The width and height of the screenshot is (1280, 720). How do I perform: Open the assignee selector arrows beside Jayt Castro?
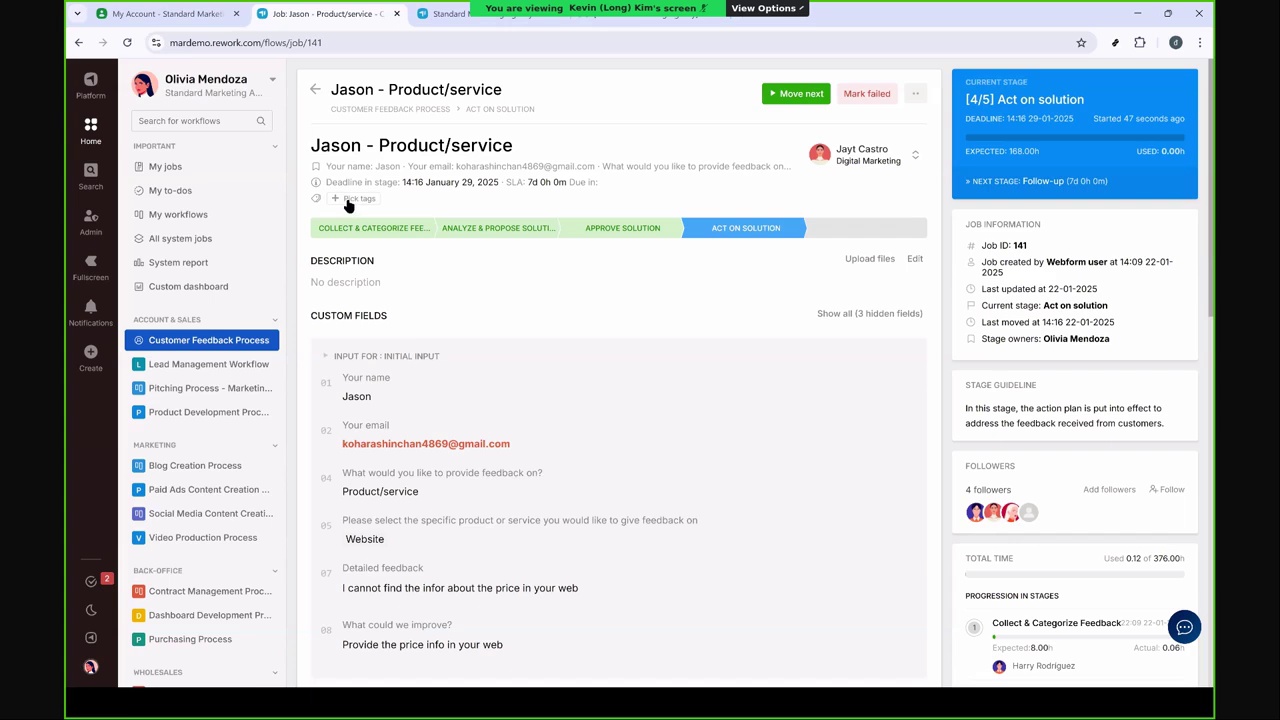click(915, 155)
